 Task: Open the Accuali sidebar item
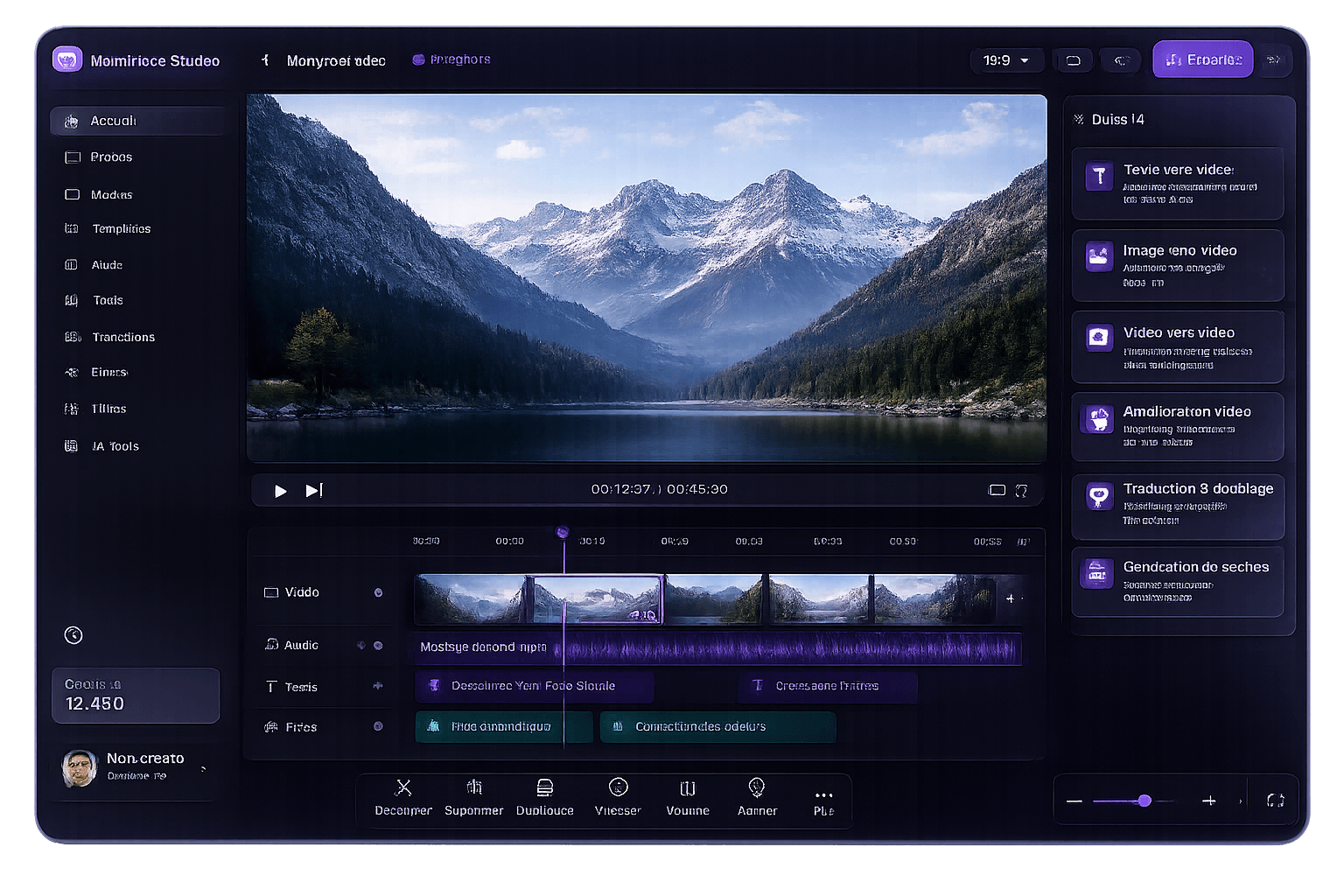coord(137,121)
